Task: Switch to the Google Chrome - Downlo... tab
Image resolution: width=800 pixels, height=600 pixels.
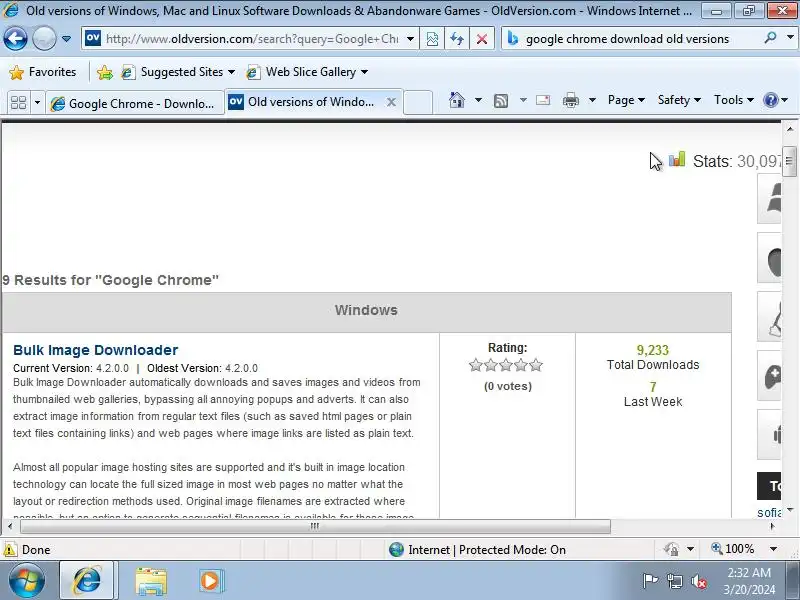Action: [135, 104]
